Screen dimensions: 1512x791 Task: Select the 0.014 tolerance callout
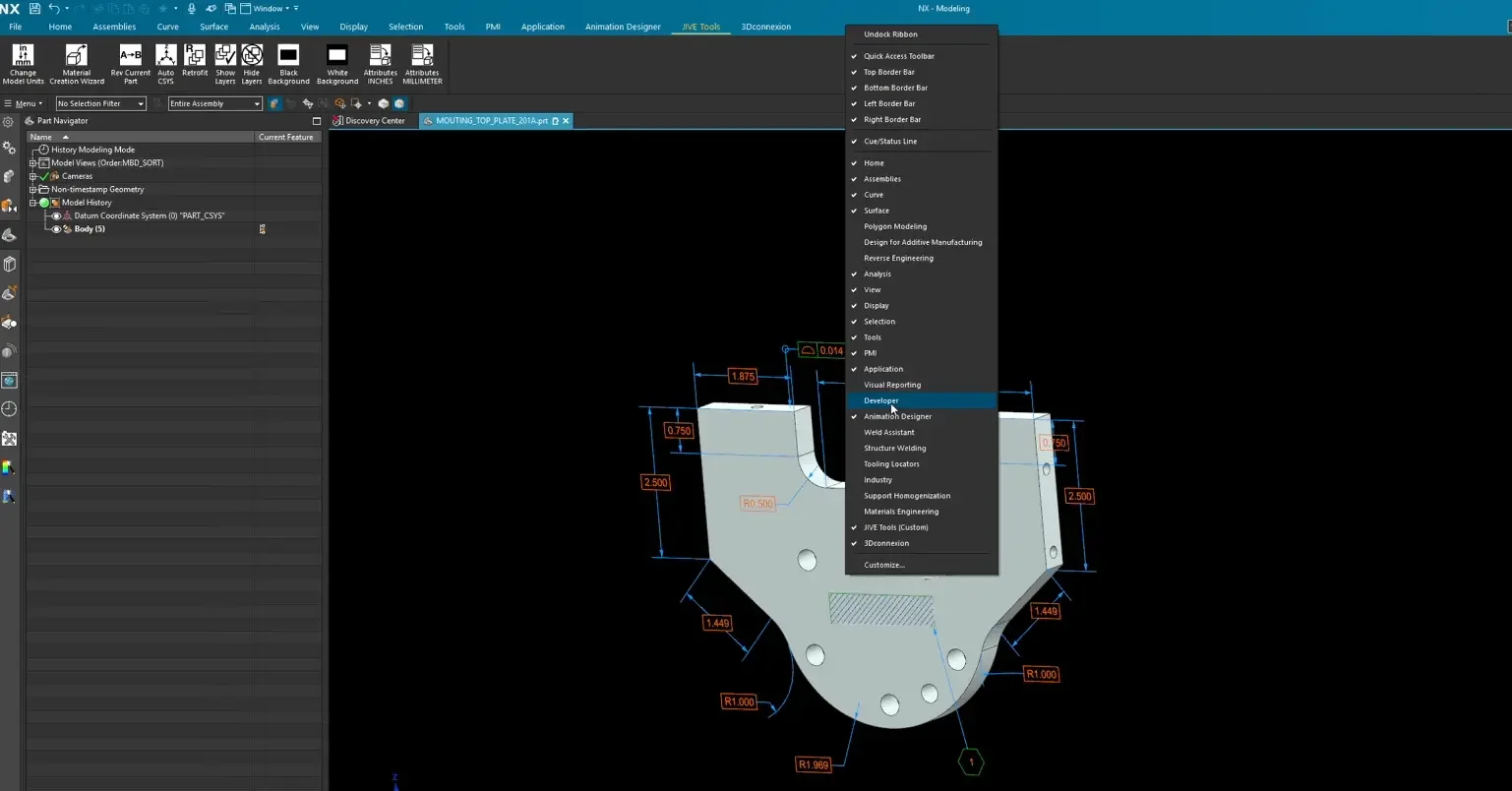tap(821, 350)
